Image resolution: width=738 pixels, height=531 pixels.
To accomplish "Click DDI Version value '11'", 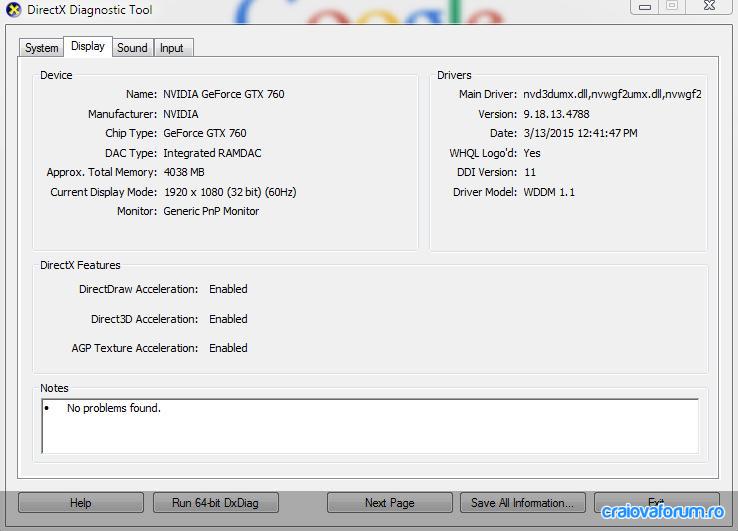I will (530, 172).
